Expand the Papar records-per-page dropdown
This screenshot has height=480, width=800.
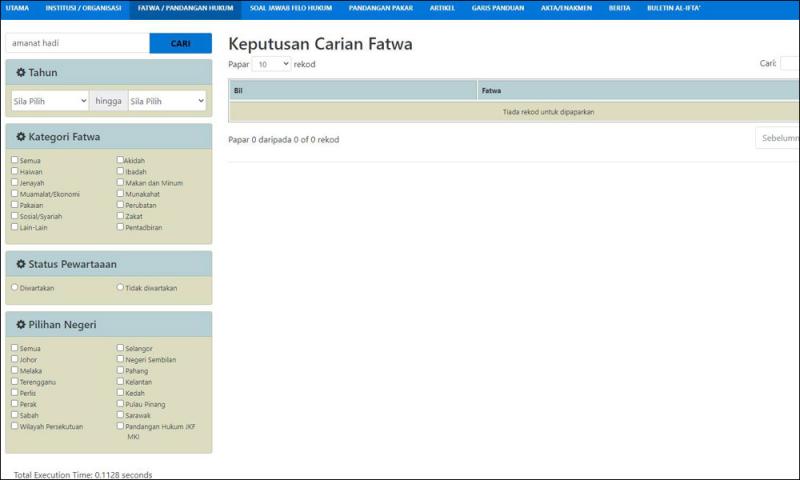click(x=271, y=64)
